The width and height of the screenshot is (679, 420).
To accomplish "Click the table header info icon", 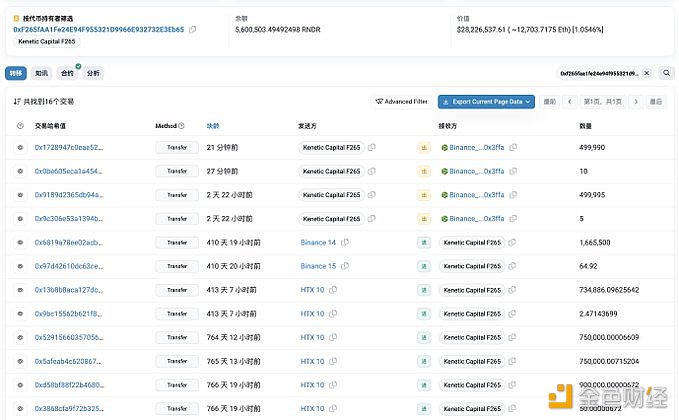I will [x=20, y=126].
